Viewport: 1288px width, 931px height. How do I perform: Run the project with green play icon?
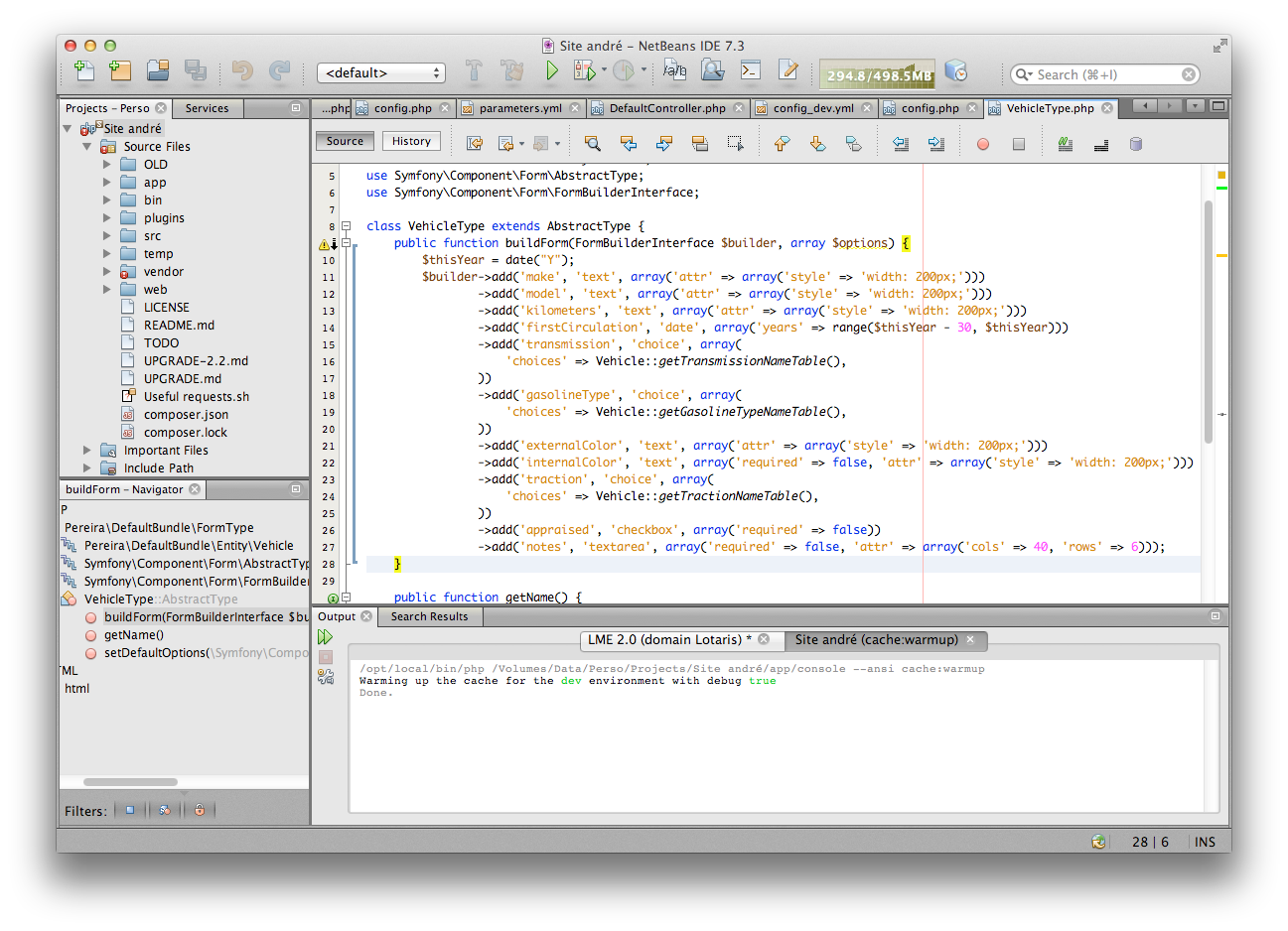click(x=552, y=70)
